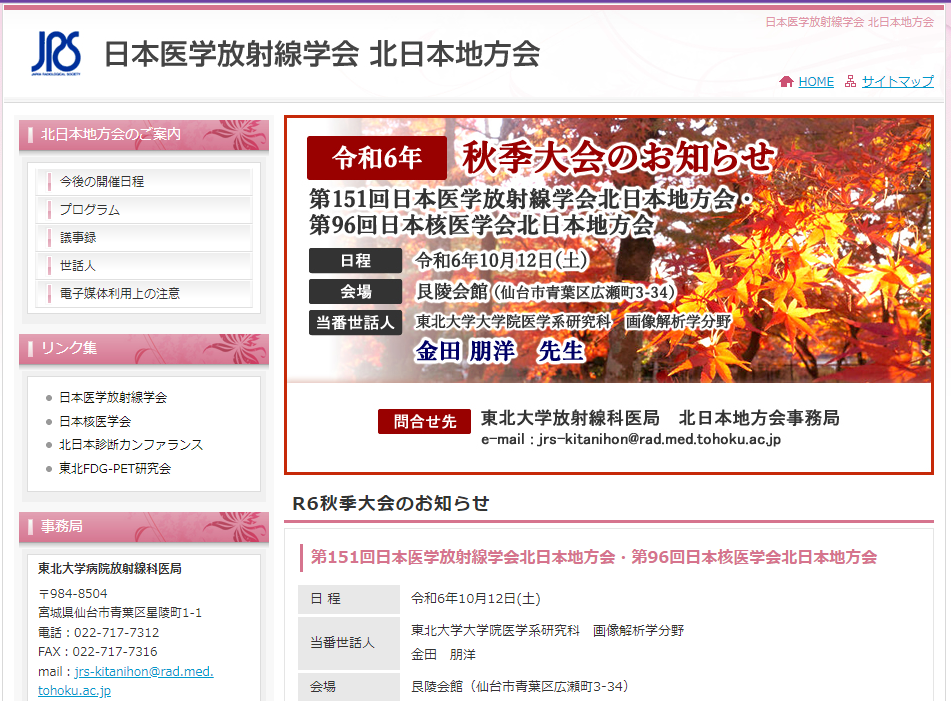Click the 金田 朋洋 name in the table

coord(443,654)
